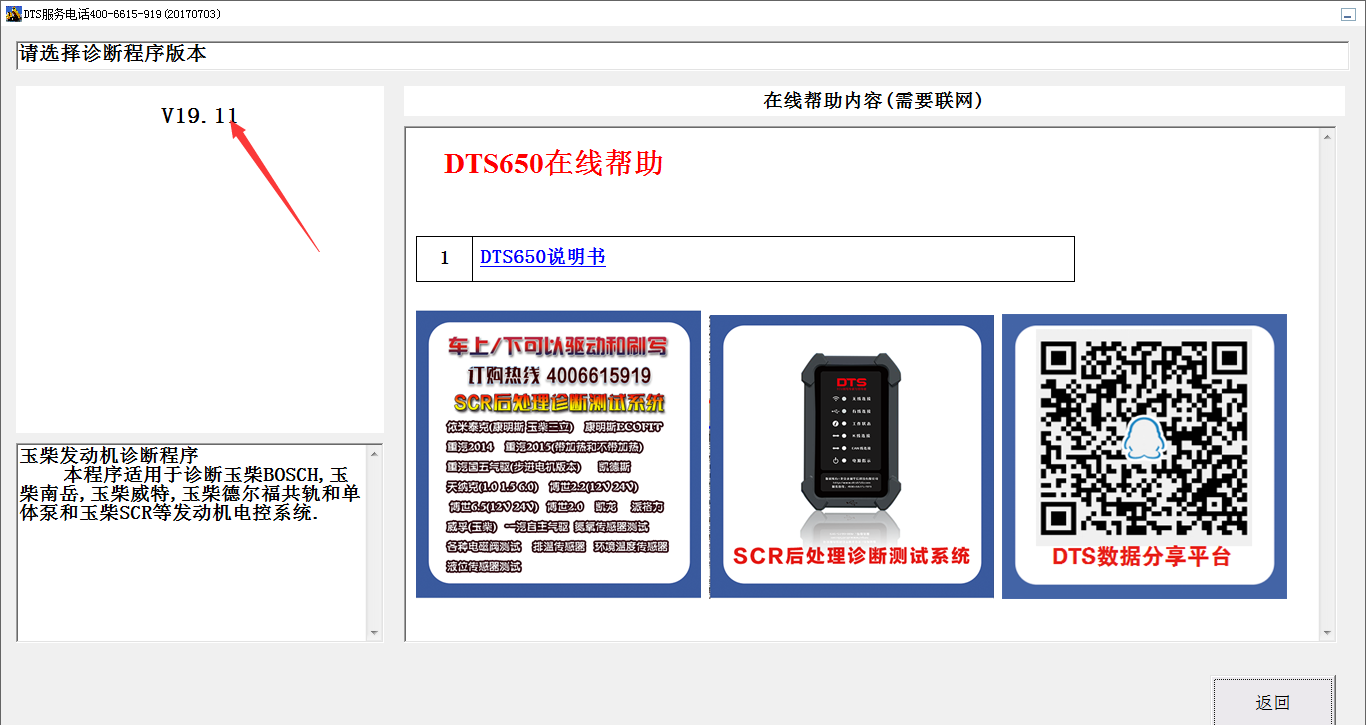This screenshot has width=1366, height=725.
Task: Click the 请选择诊断程序版本 header field
Action: click(x=683, y=55)
